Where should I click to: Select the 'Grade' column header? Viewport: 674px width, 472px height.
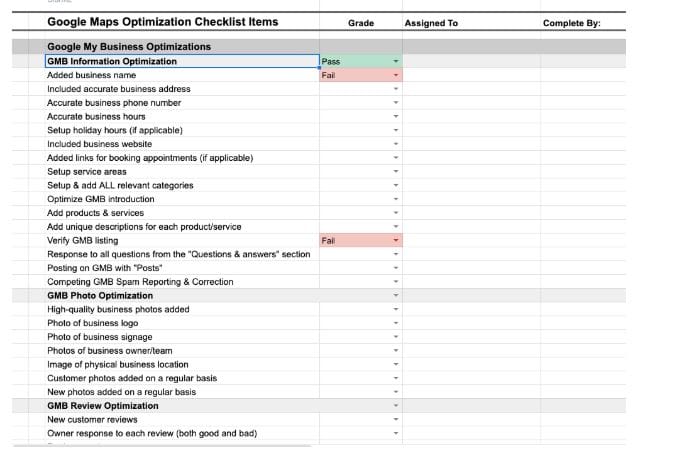361,23
